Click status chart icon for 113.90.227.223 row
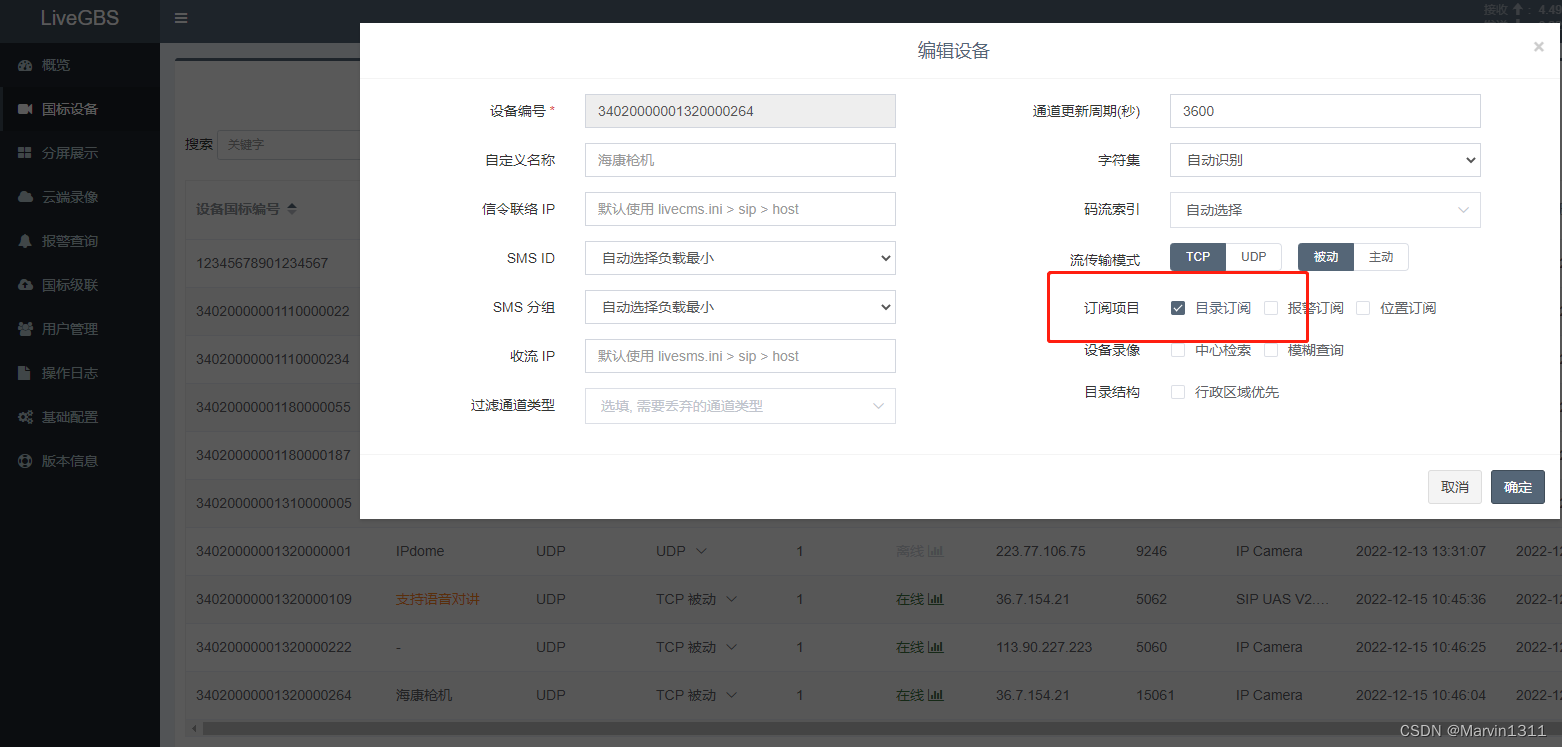1562x747 pixels. (x=936, y=647)
